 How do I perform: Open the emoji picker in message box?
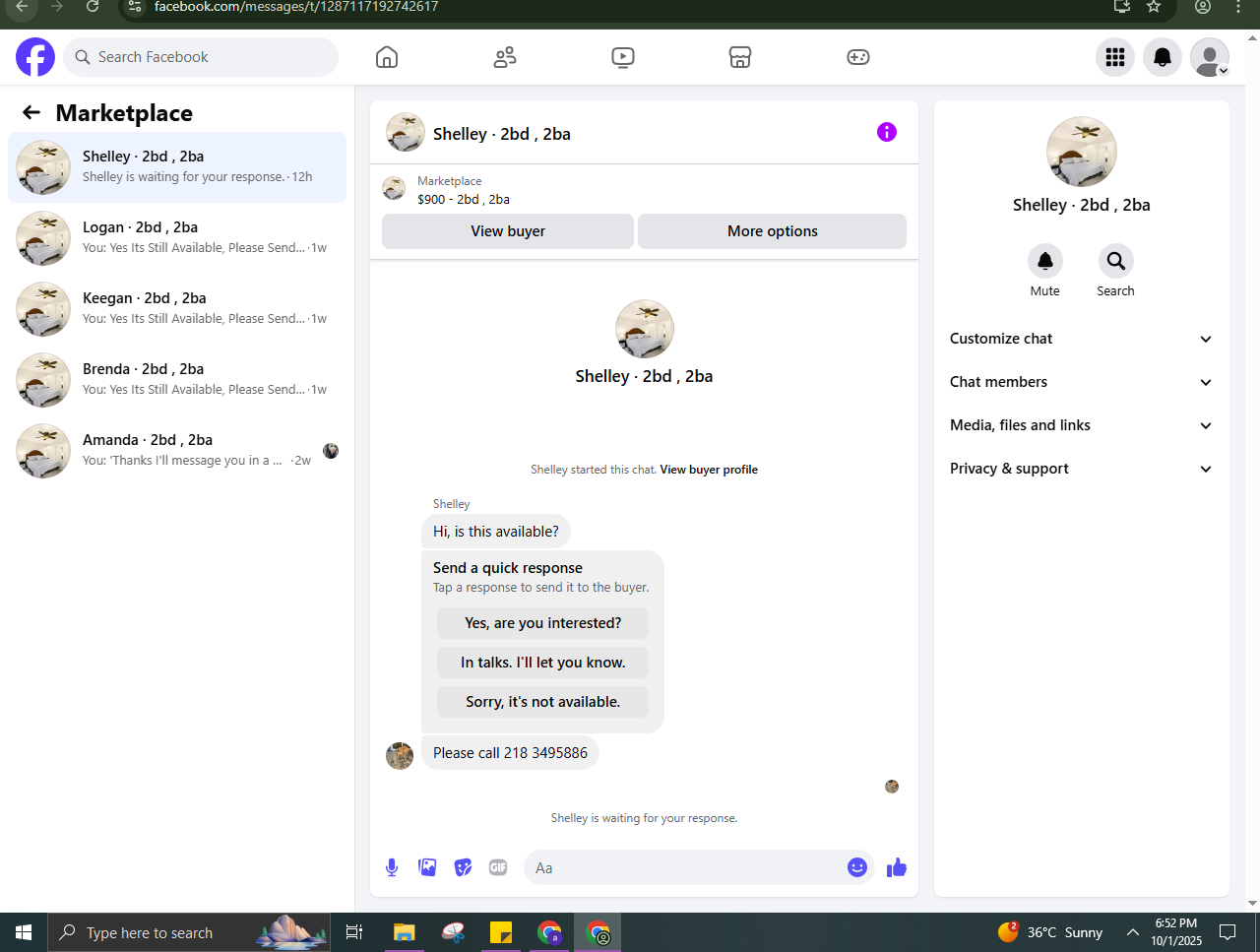[857, 867]
